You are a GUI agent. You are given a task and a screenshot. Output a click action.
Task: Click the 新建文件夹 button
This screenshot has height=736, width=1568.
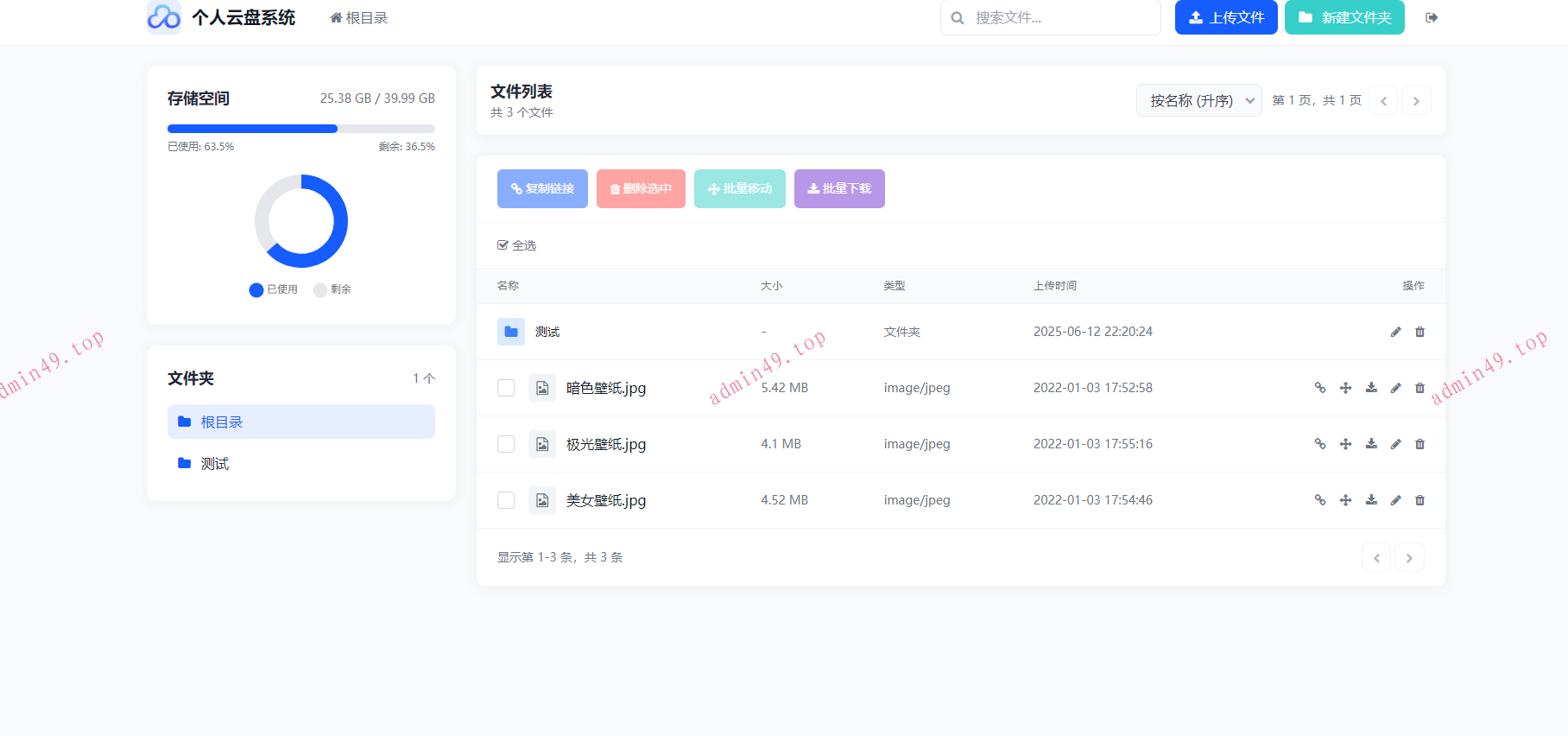(1344, 17)
